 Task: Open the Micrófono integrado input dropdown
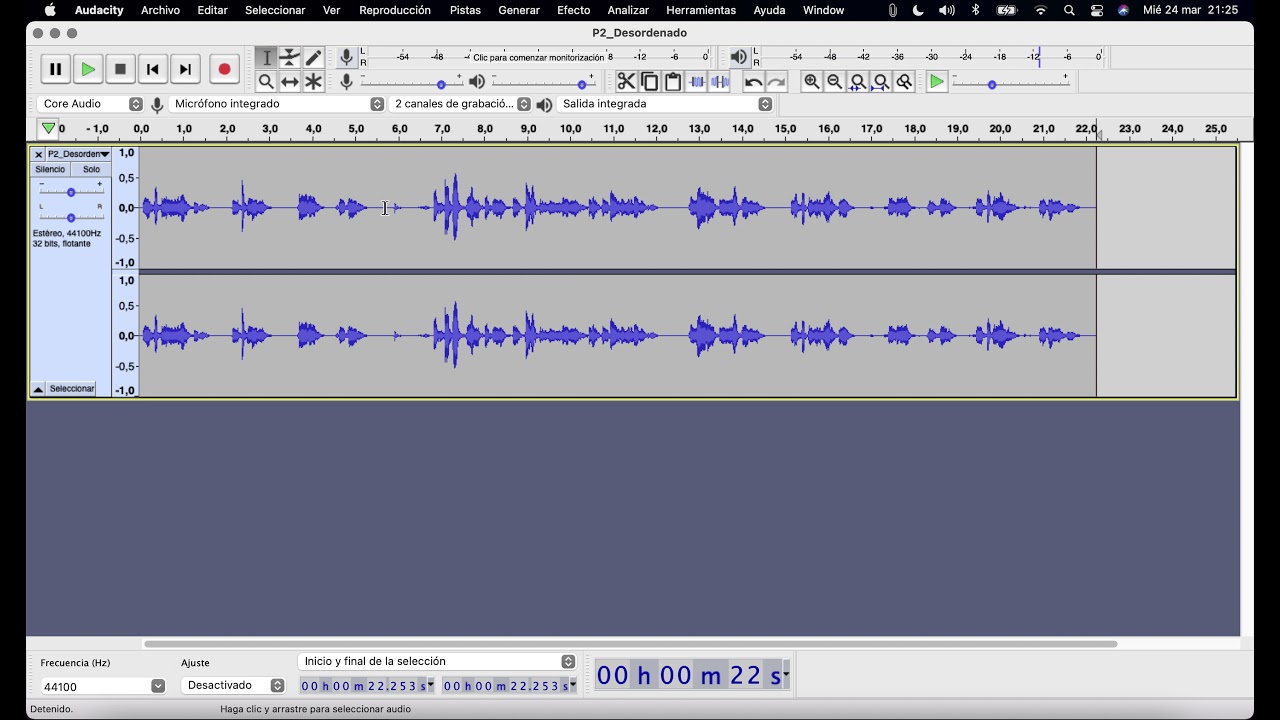pyautogui.click(x=278, y=104)
